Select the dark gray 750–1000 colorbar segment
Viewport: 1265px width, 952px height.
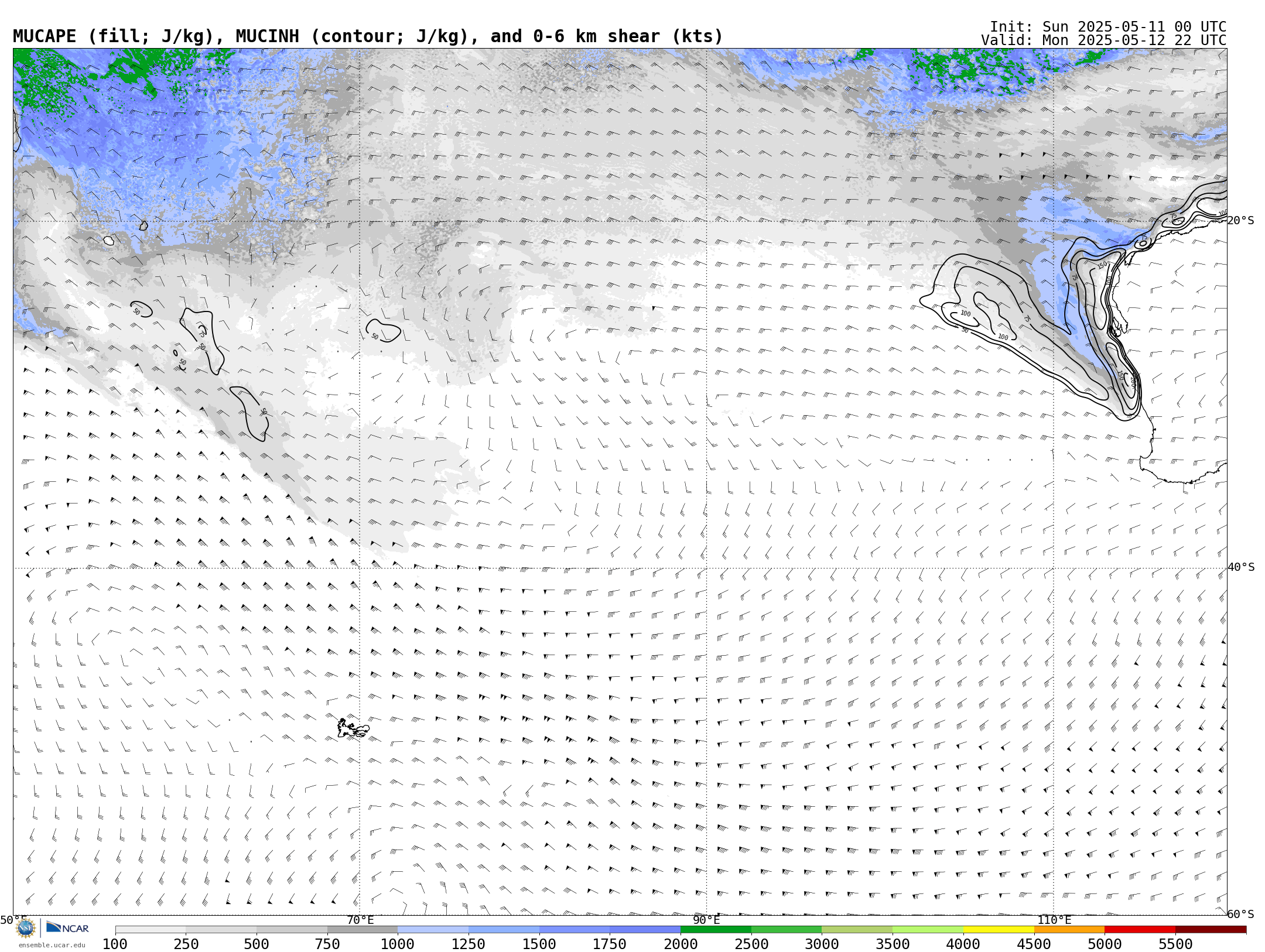(363, 930)
